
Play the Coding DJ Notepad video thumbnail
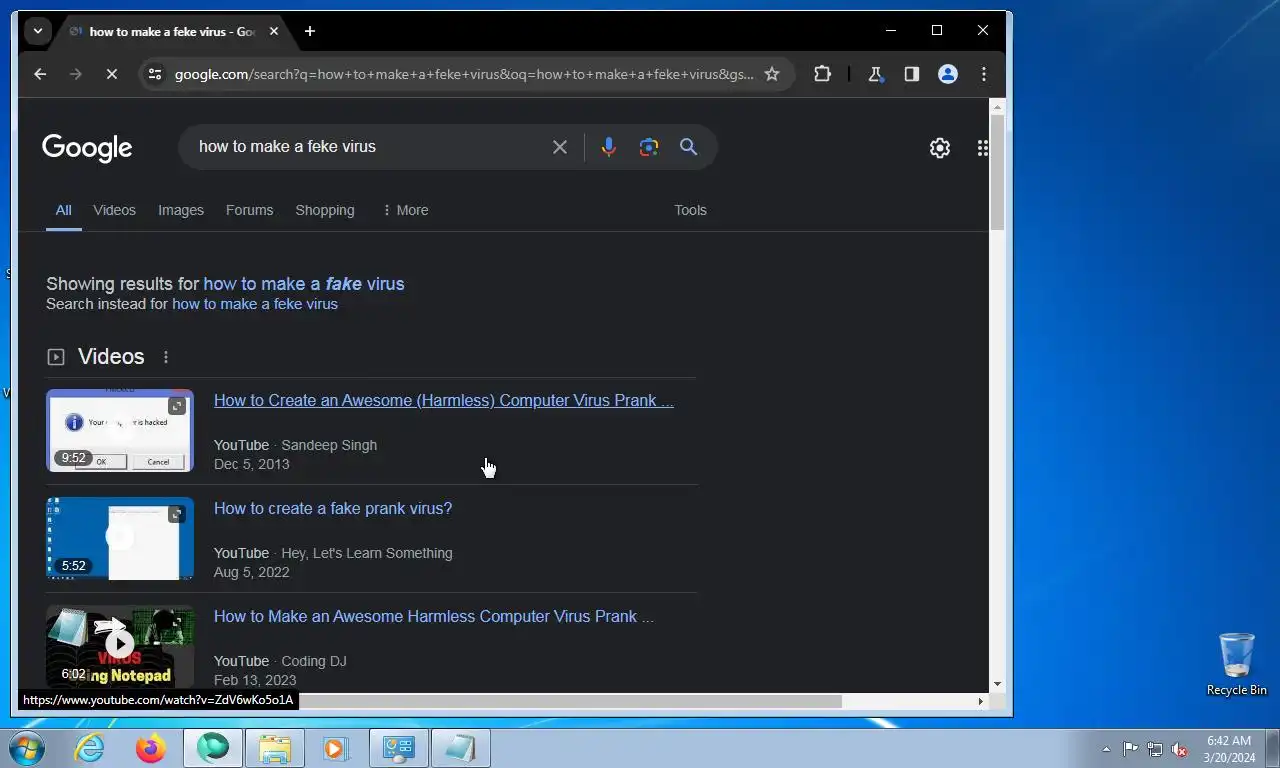(120, 645)
